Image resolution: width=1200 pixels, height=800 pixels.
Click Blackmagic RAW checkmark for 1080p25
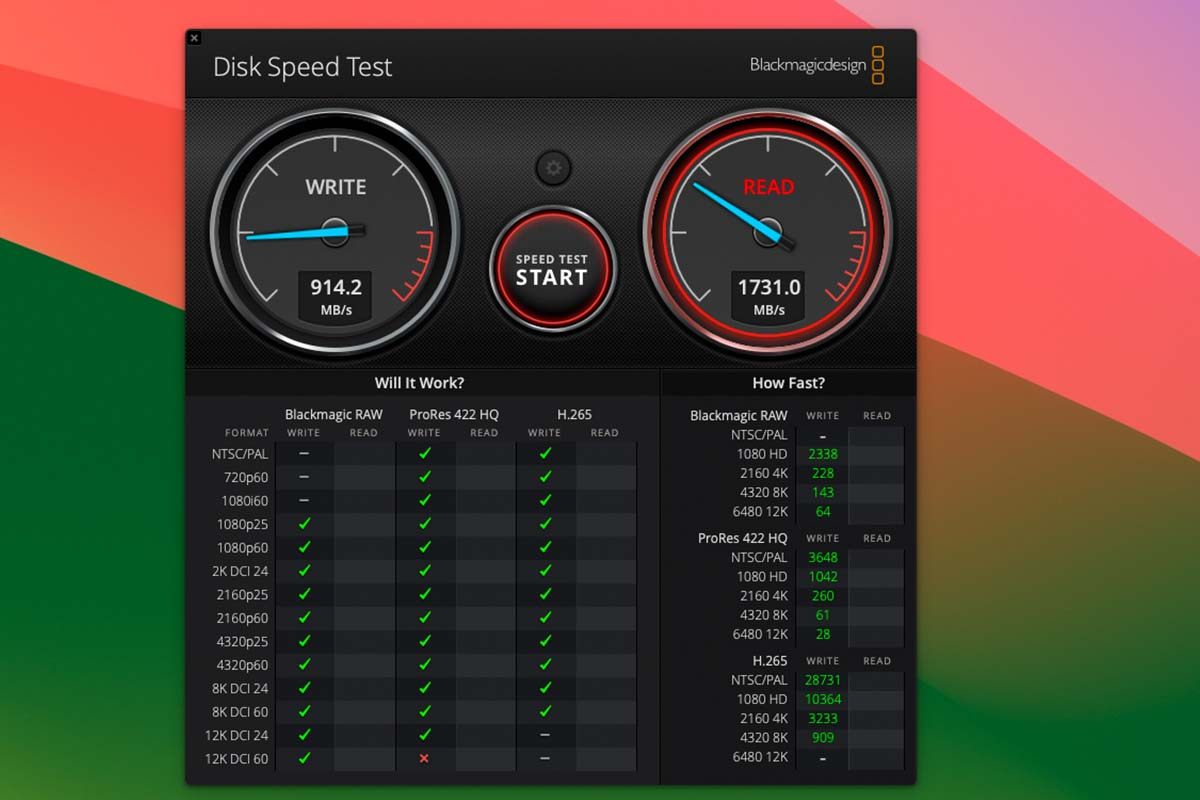304,524
